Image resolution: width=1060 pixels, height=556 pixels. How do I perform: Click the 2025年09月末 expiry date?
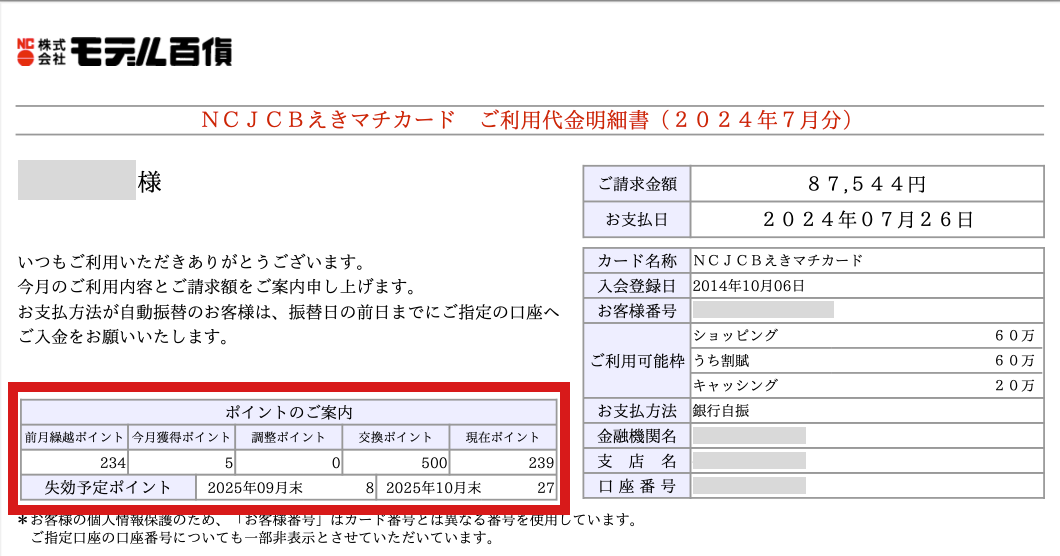255,488
